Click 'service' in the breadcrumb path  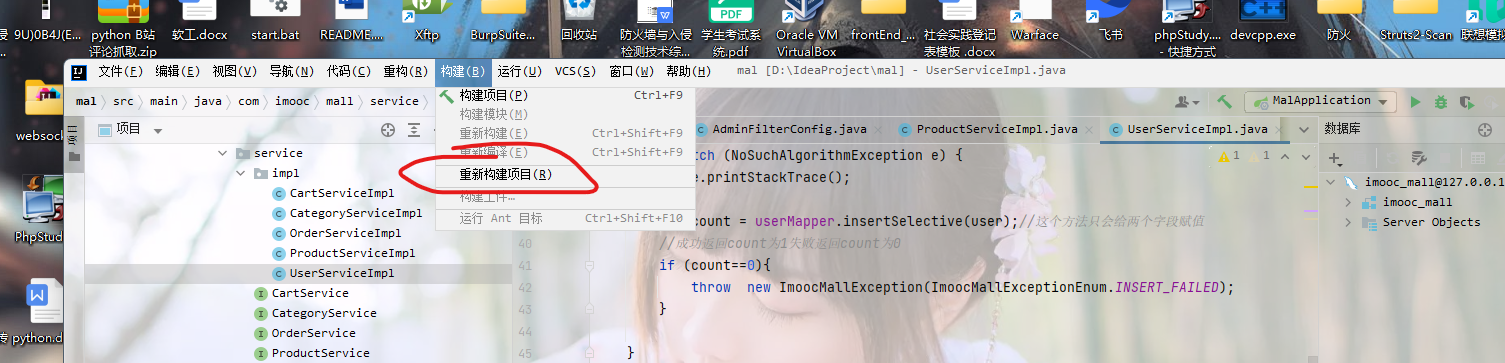point(394,101)
